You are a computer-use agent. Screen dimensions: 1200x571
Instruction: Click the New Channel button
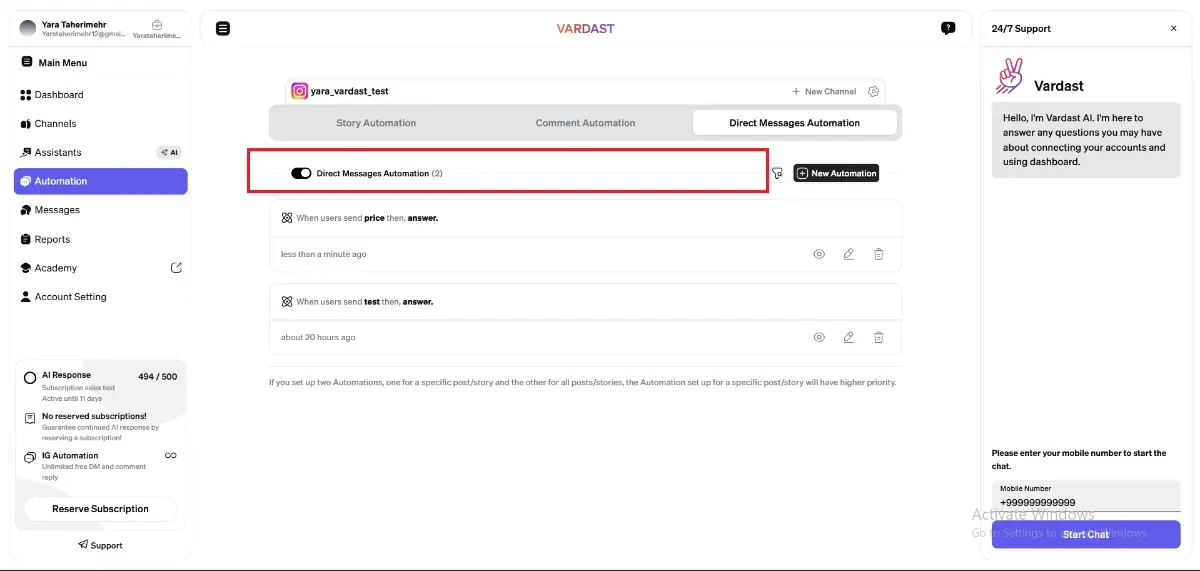tap(824, 91)
